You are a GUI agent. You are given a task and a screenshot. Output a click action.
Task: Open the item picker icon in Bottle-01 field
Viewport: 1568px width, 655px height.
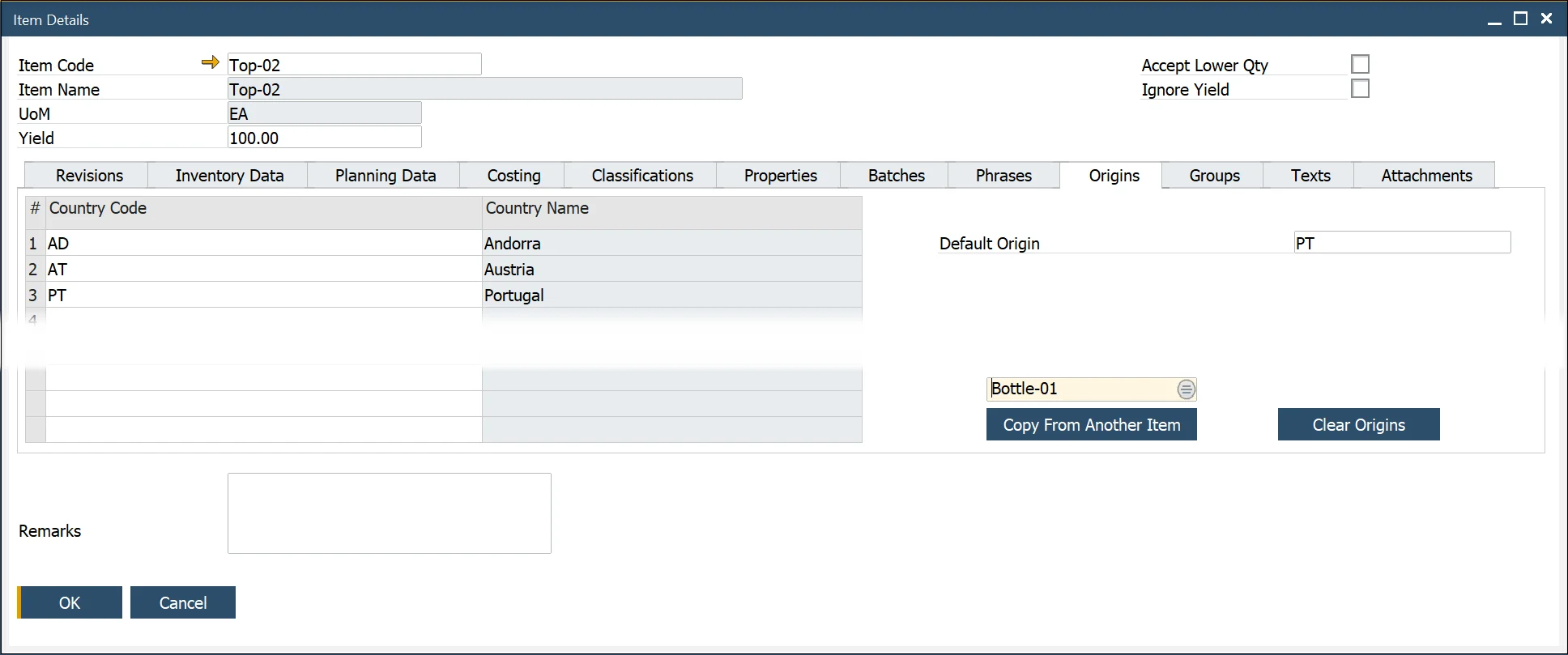click(x=1186, y=389)
